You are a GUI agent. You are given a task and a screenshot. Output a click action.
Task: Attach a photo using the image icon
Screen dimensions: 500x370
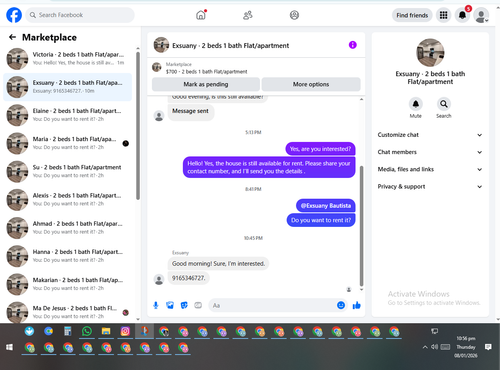[x=170, y=305]
